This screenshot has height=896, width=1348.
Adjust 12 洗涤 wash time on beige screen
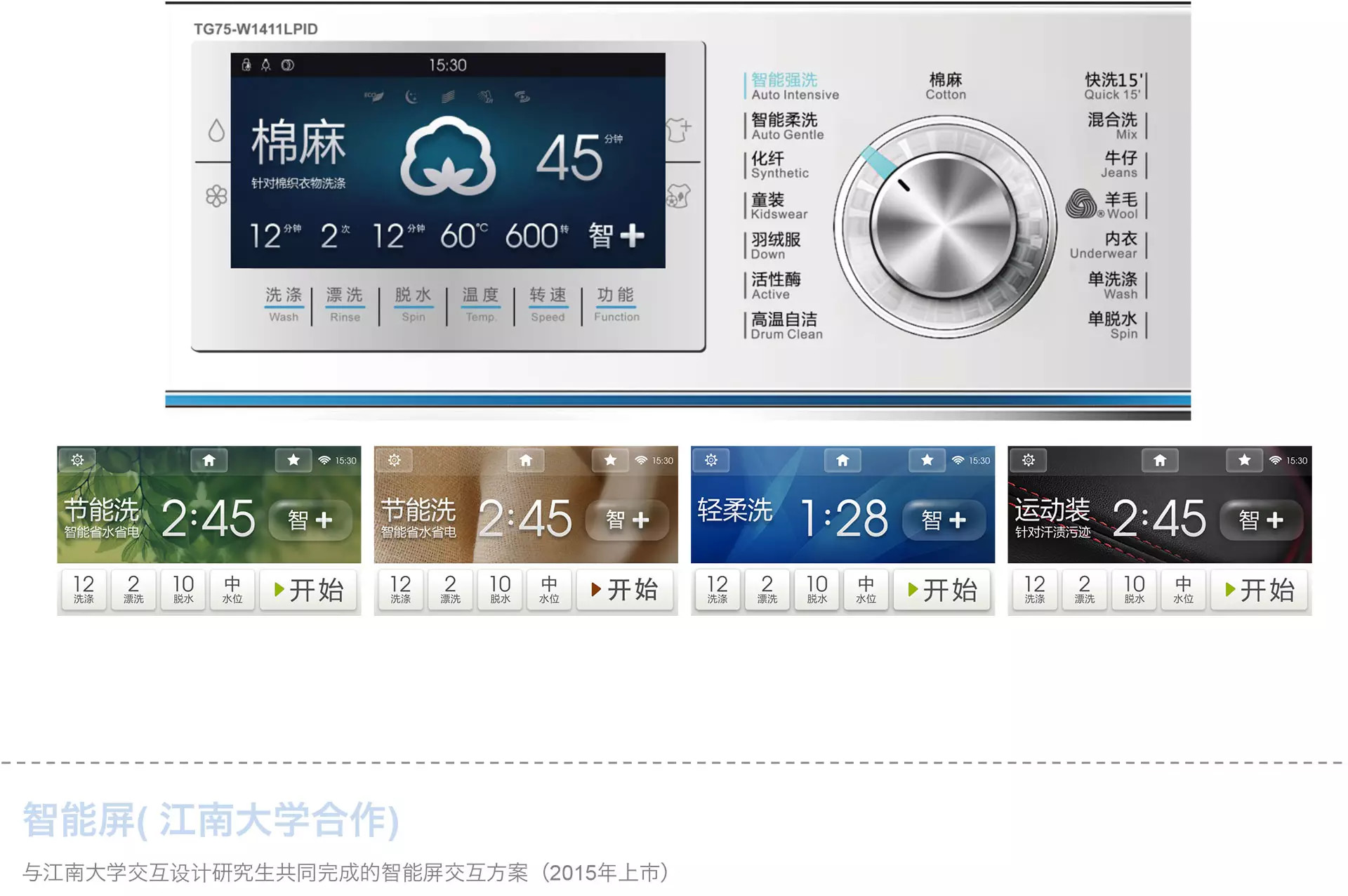coord(400,589)
